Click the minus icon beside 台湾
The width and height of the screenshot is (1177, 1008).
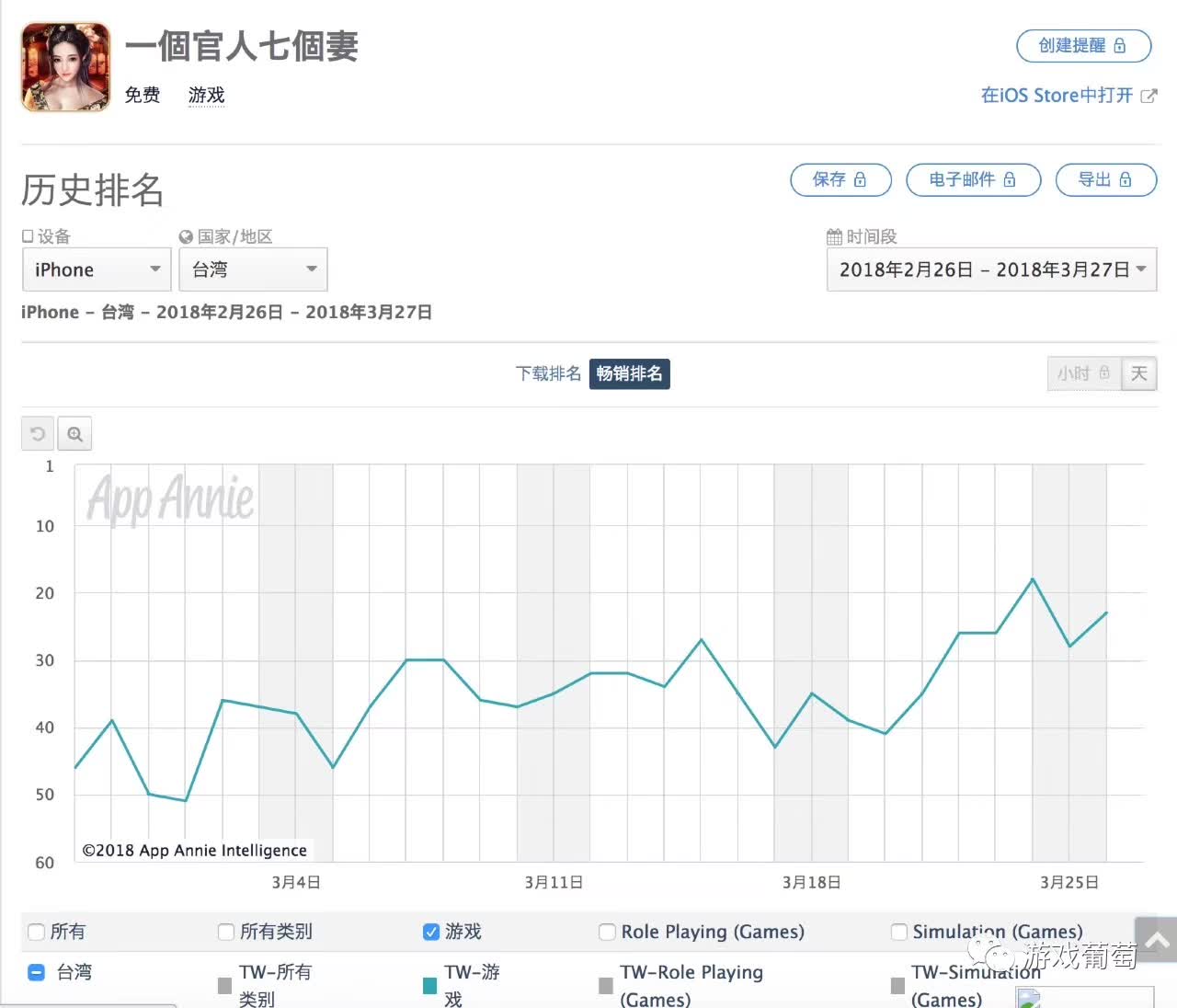point(37,972)
